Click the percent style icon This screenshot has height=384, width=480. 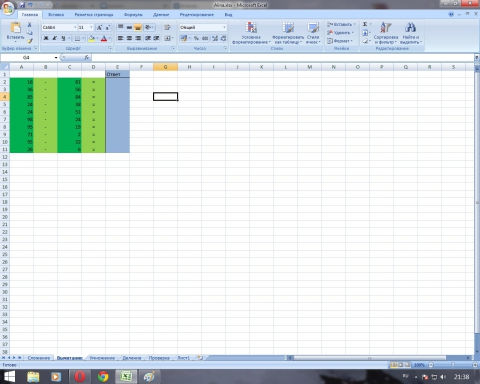(x=196, y=38)
